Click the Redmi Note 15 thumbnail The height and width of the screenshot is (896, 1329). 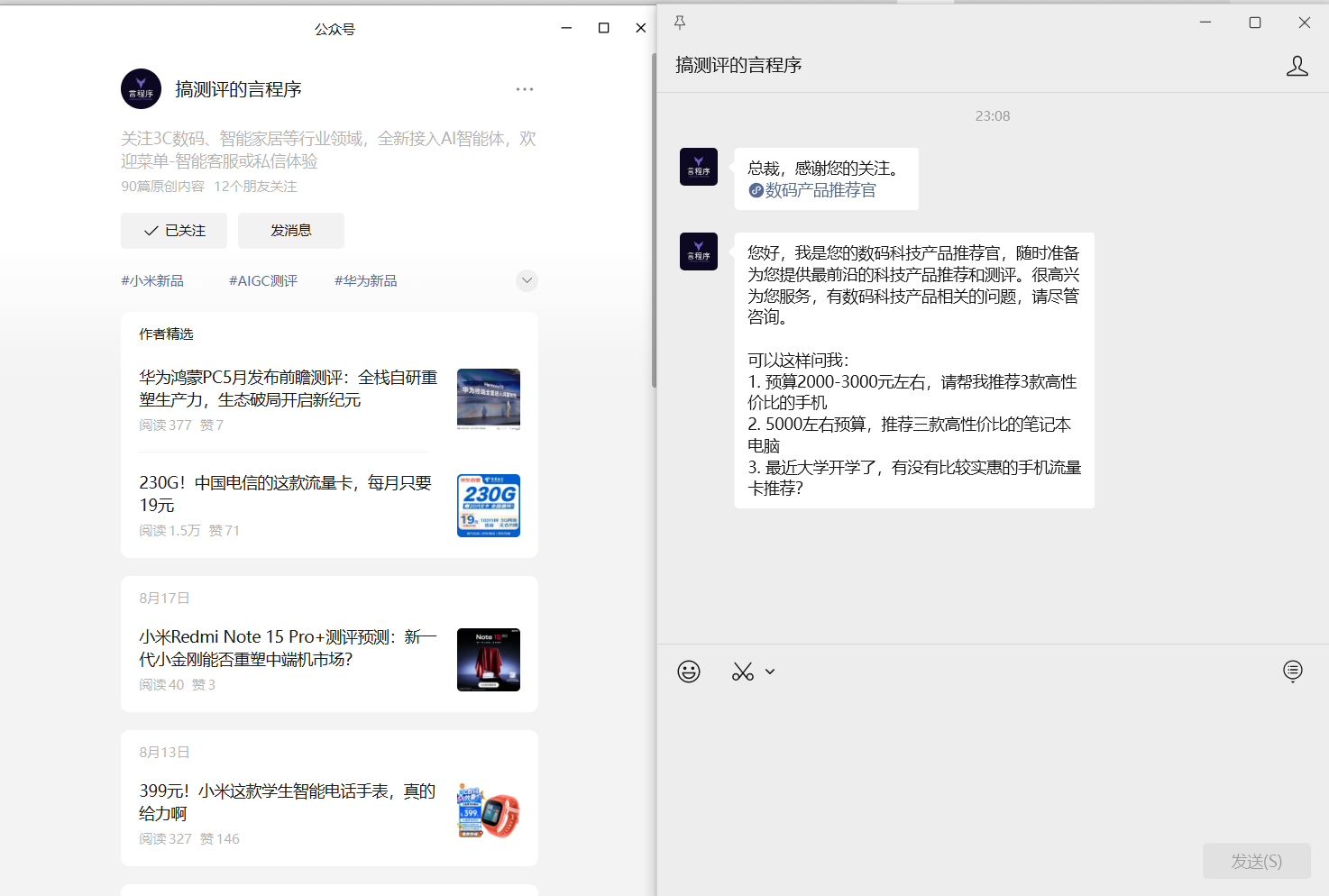(489, 660)
